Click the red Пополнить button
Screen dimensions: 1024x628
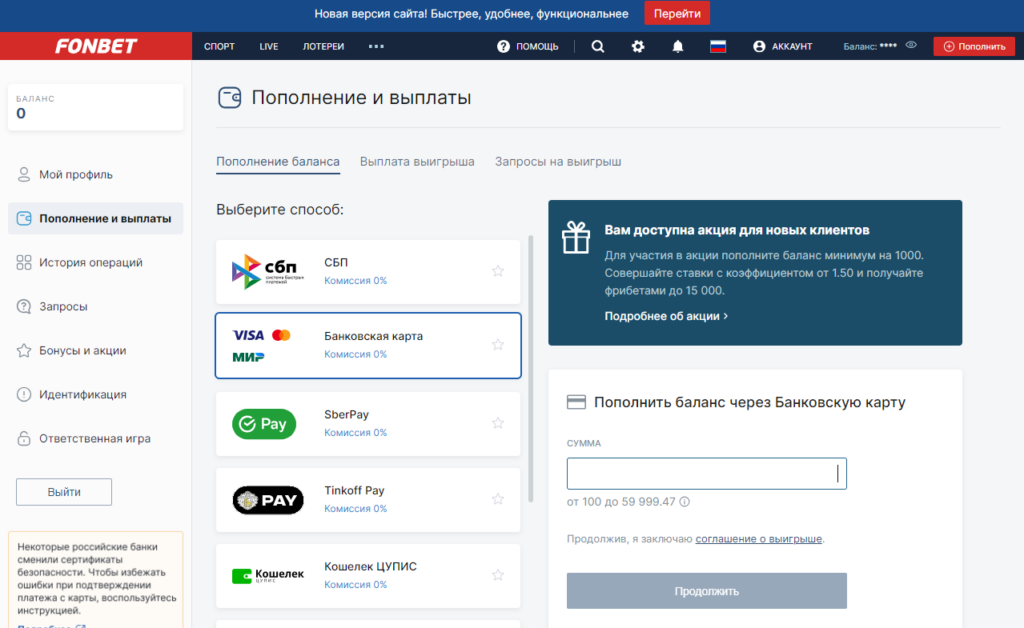coord(974,46)
